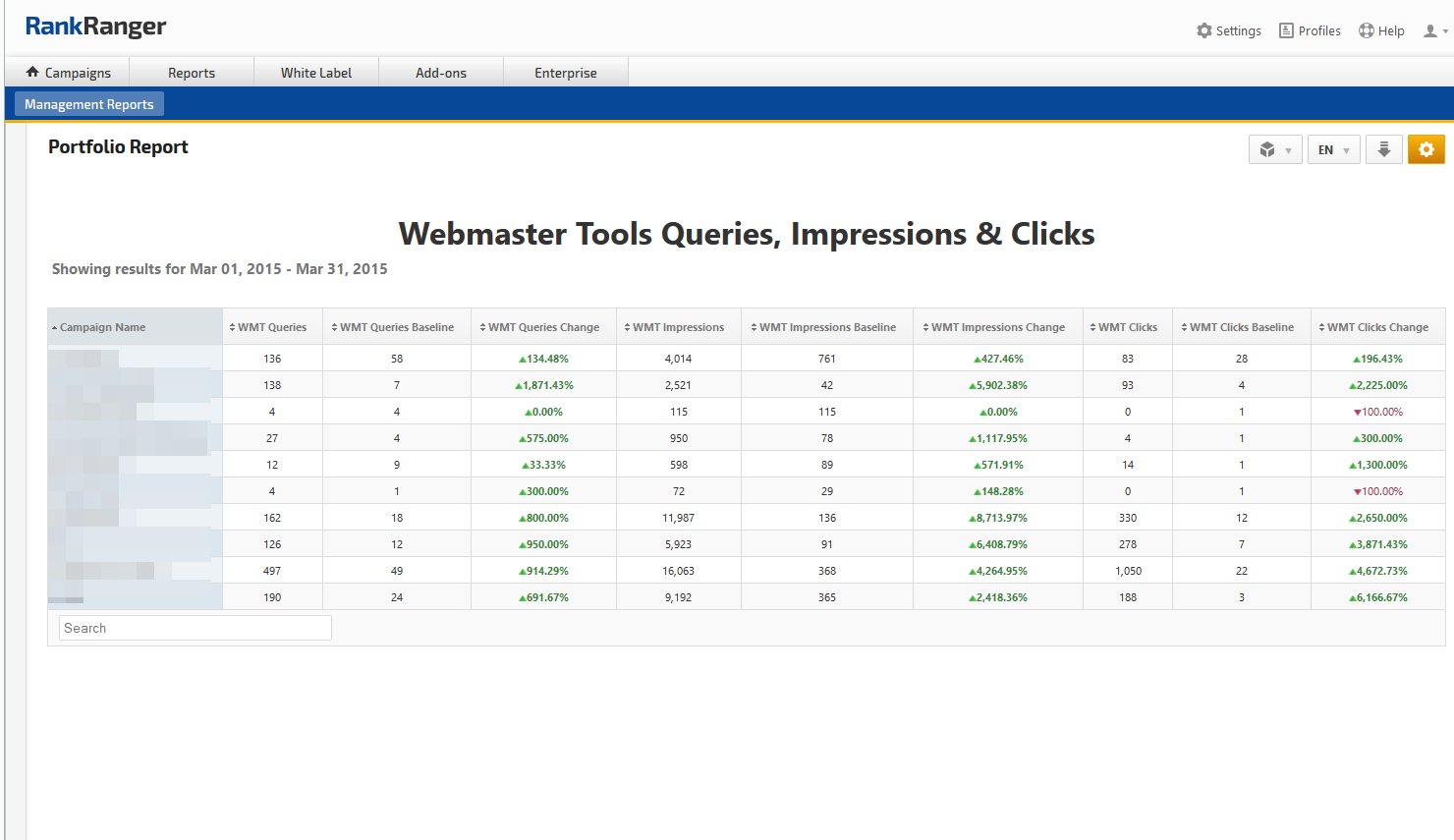The height and width of the screenshot is (840, 1454).
Task: Sort by WMT Impressions Change column
Action: [x=997, y=327]
